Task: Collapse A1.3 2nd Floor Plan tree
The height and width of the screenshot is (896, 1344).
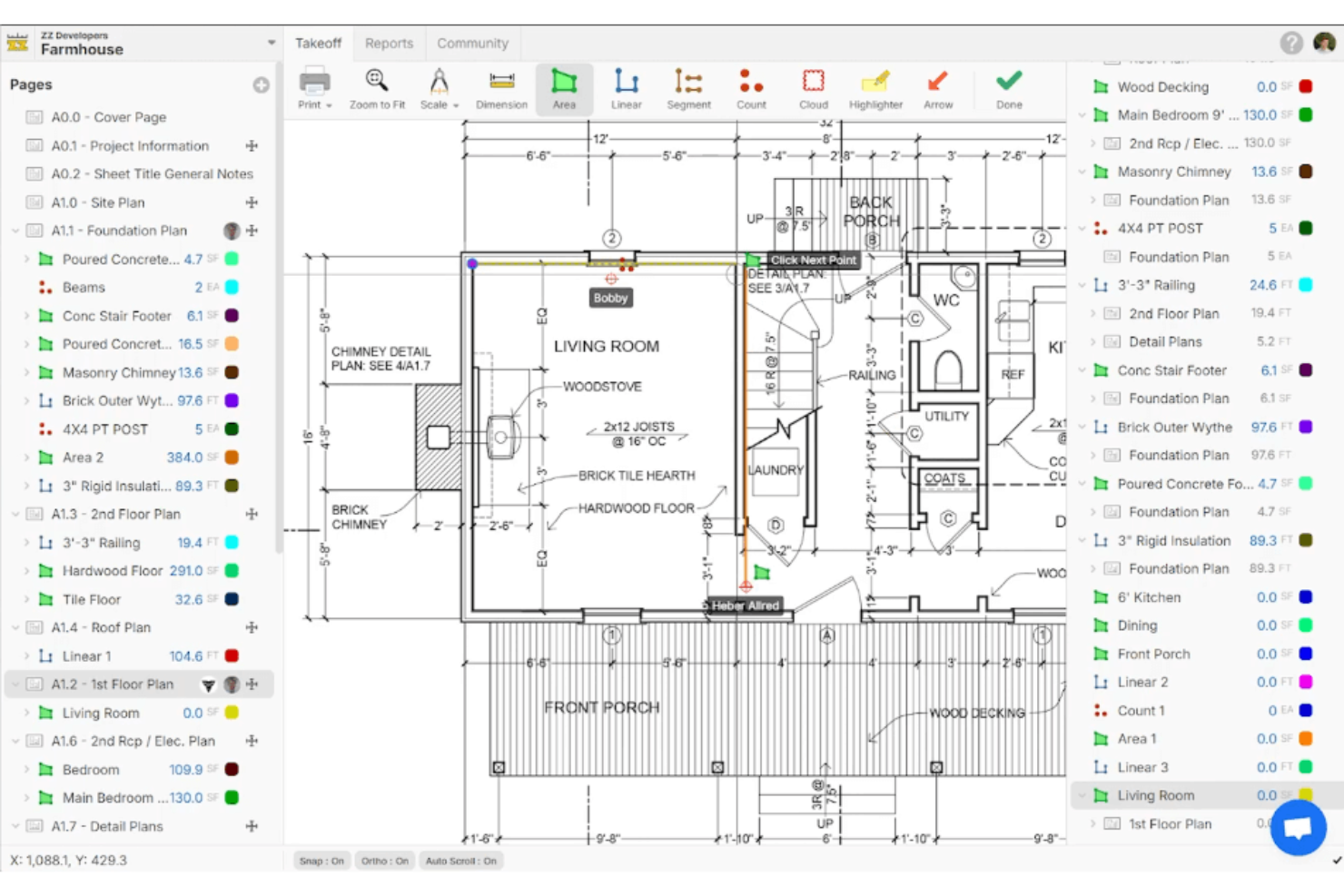Action: pos(15,514)
